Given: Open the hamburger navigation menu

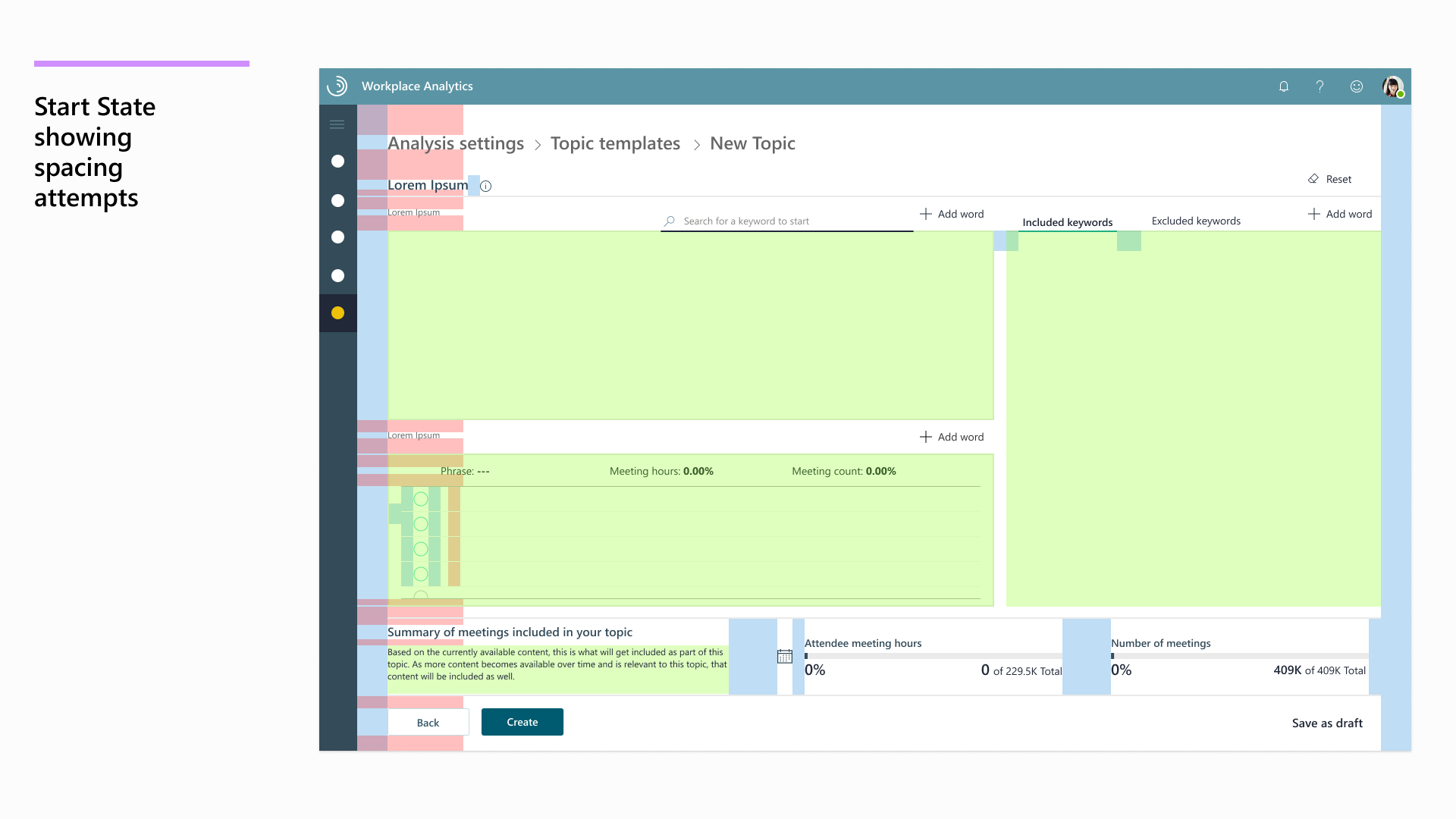Looking at the screenshot, I should click(337, 124).
